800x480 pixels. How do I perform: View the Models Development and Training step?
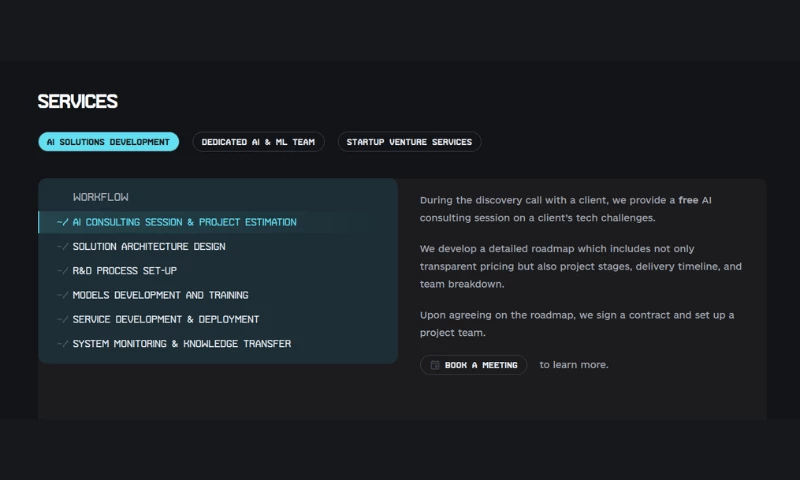point(161,295)
